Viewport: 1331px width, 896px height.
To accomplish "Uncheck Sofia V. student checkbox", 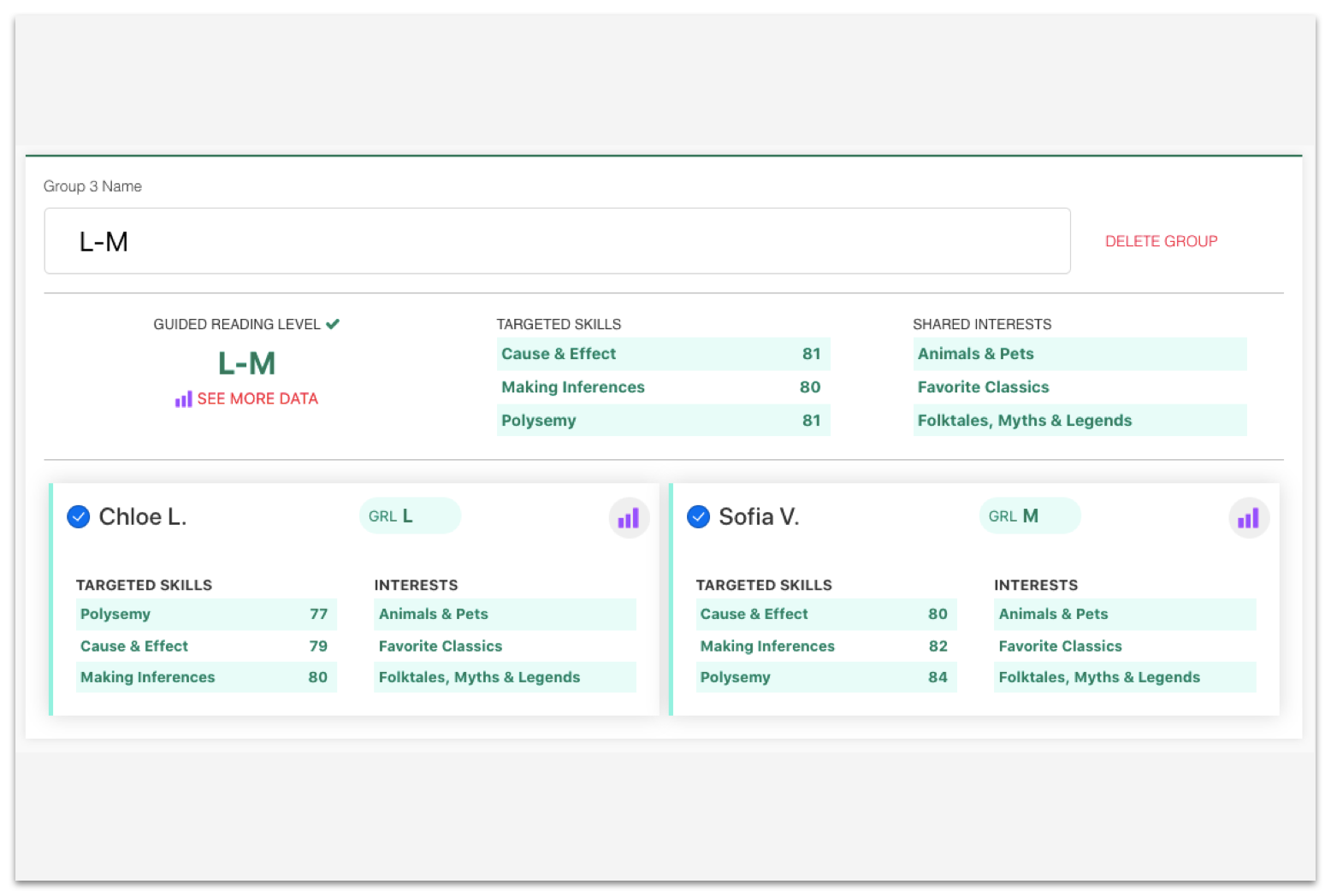I will [x=699, y=516].
